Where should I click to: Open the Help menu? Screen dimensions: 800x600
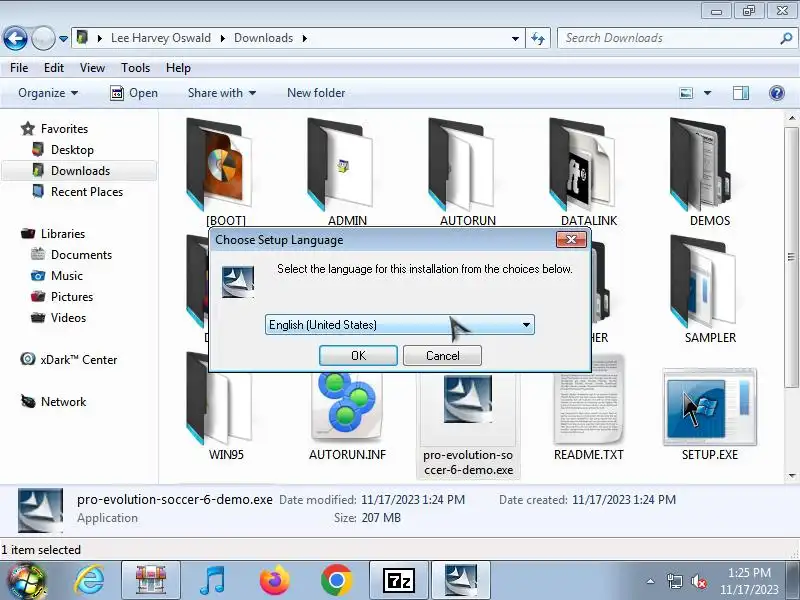[178, 68]
